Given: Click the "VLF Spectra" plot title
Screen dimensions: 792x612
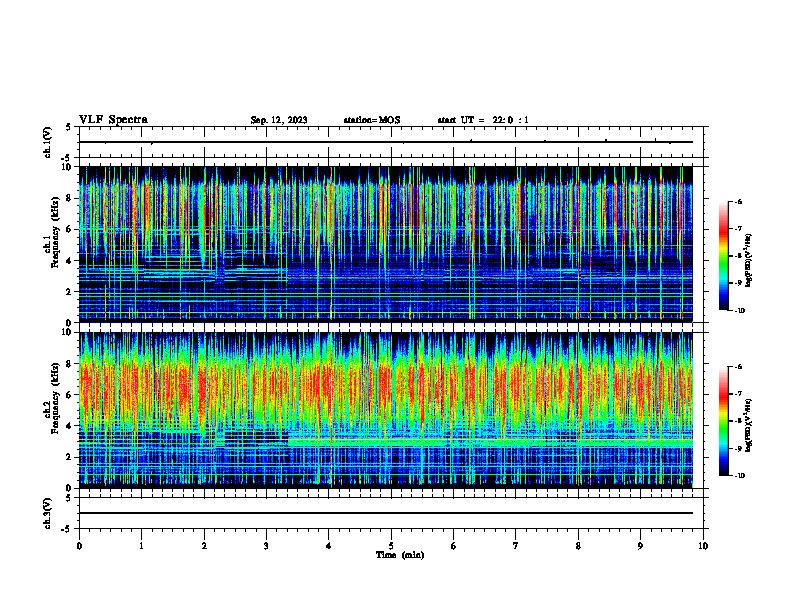Looking at the screenshot, I should coord(113,120).
